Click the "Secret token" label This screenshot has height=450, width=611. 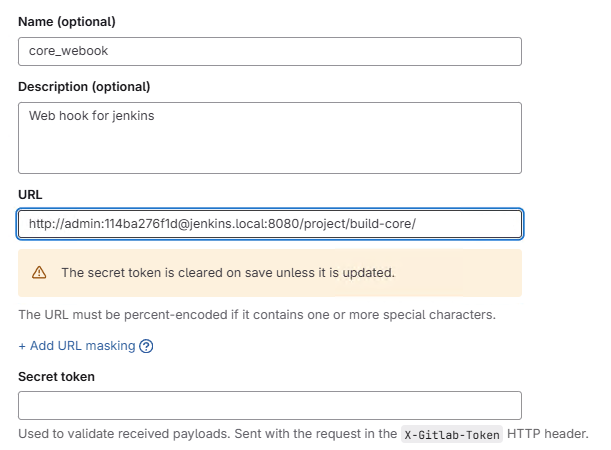57,376
